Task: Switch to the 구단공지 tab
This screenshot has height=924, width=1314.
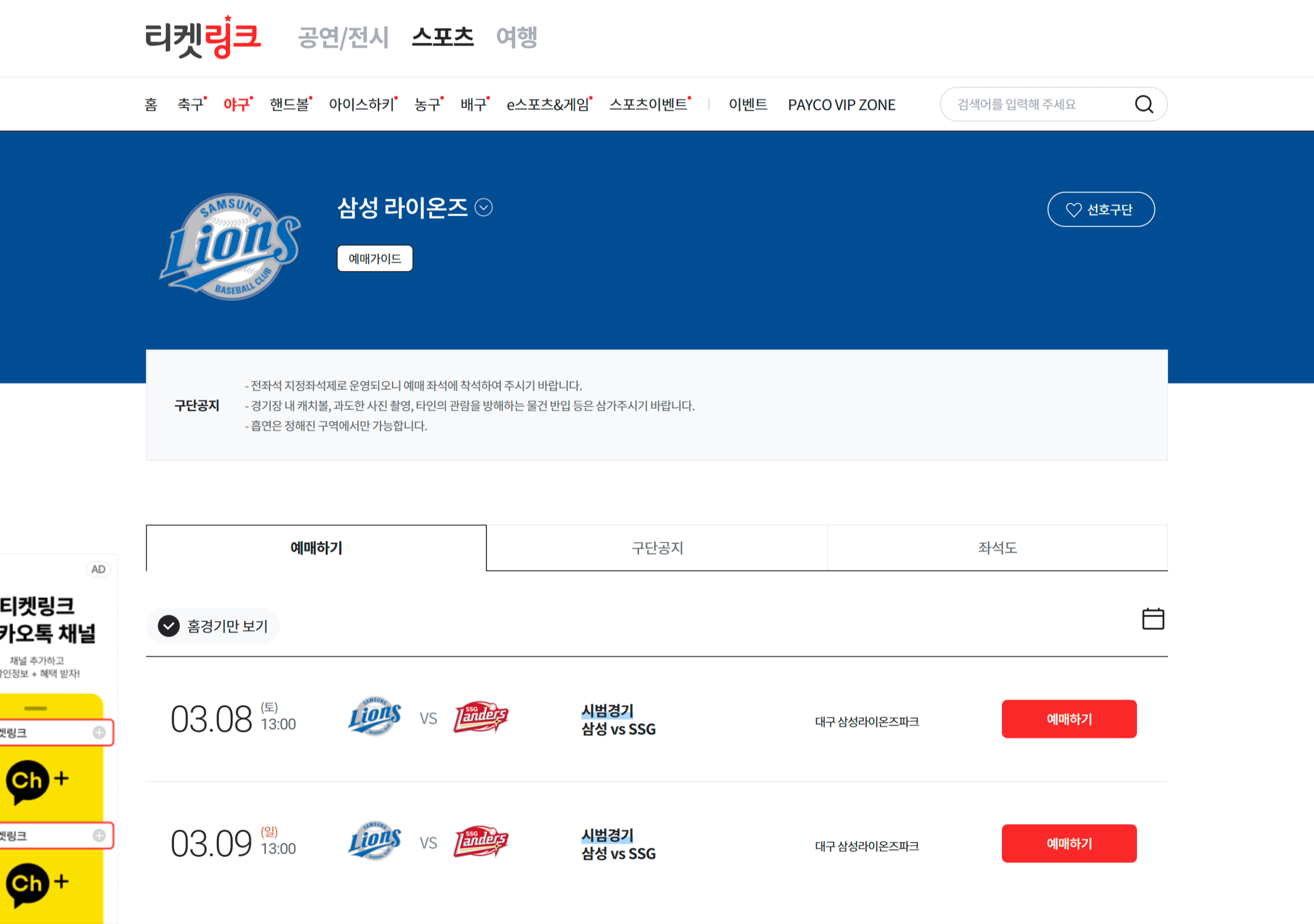Action: pos(656,548)
